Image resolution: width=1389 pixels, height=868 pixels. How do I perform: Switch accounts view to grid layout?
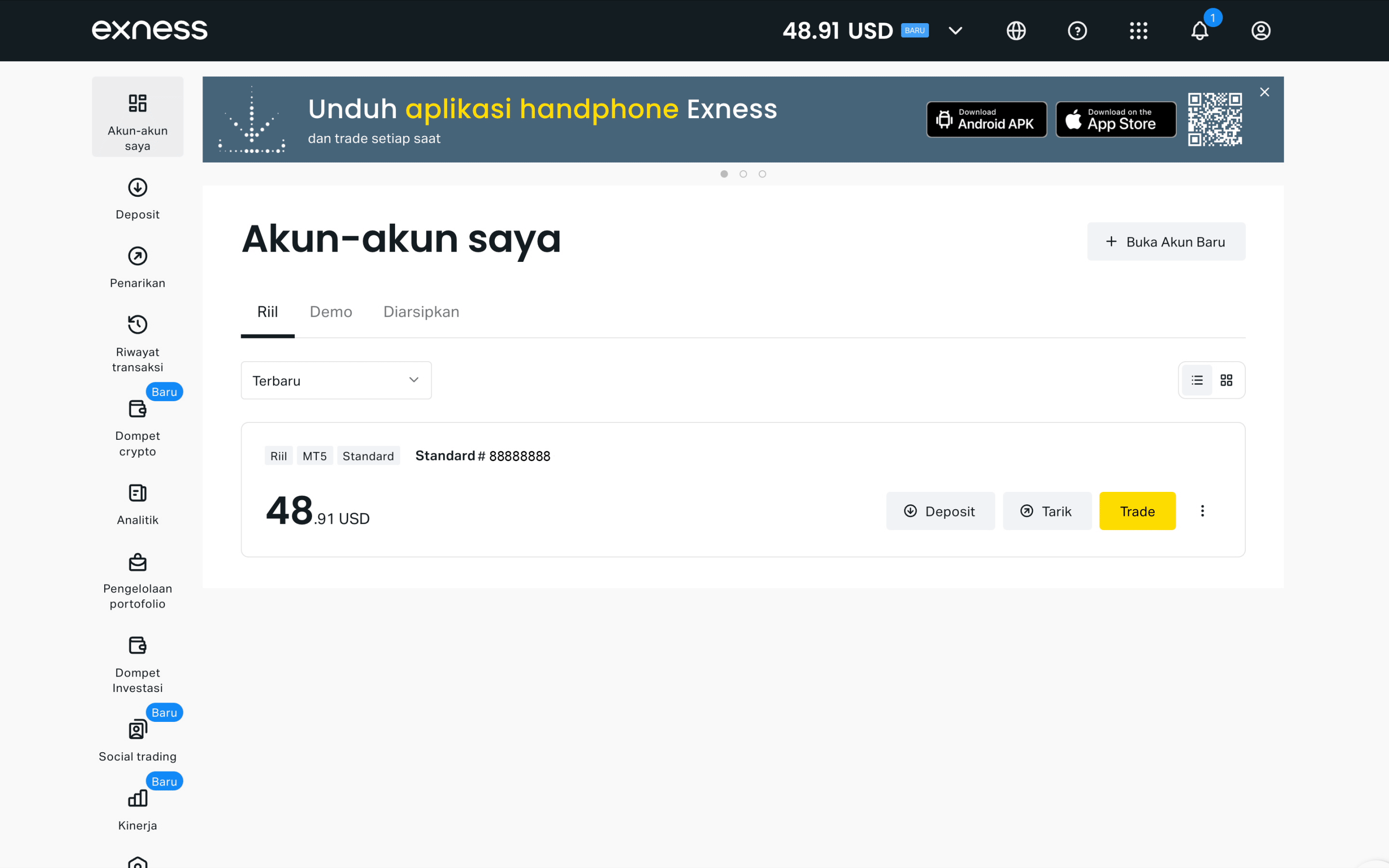pyautogui.click(x=1226, y=380)
